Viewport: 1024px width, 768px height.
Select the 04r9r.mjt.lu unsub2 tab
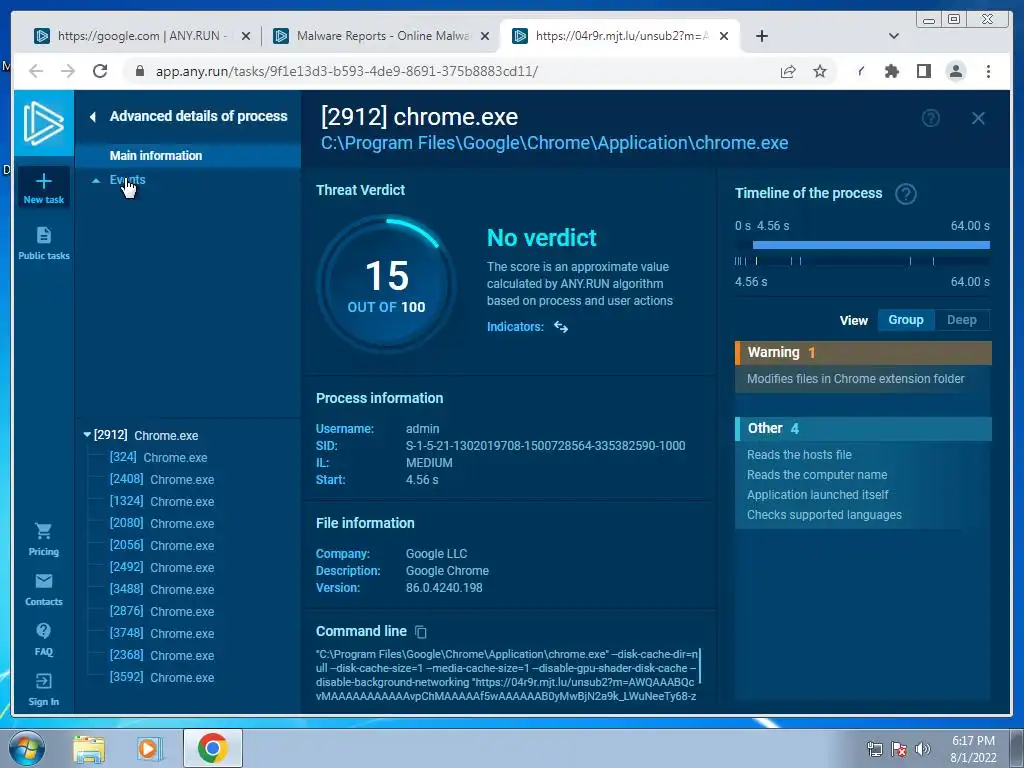coord(620,36)
